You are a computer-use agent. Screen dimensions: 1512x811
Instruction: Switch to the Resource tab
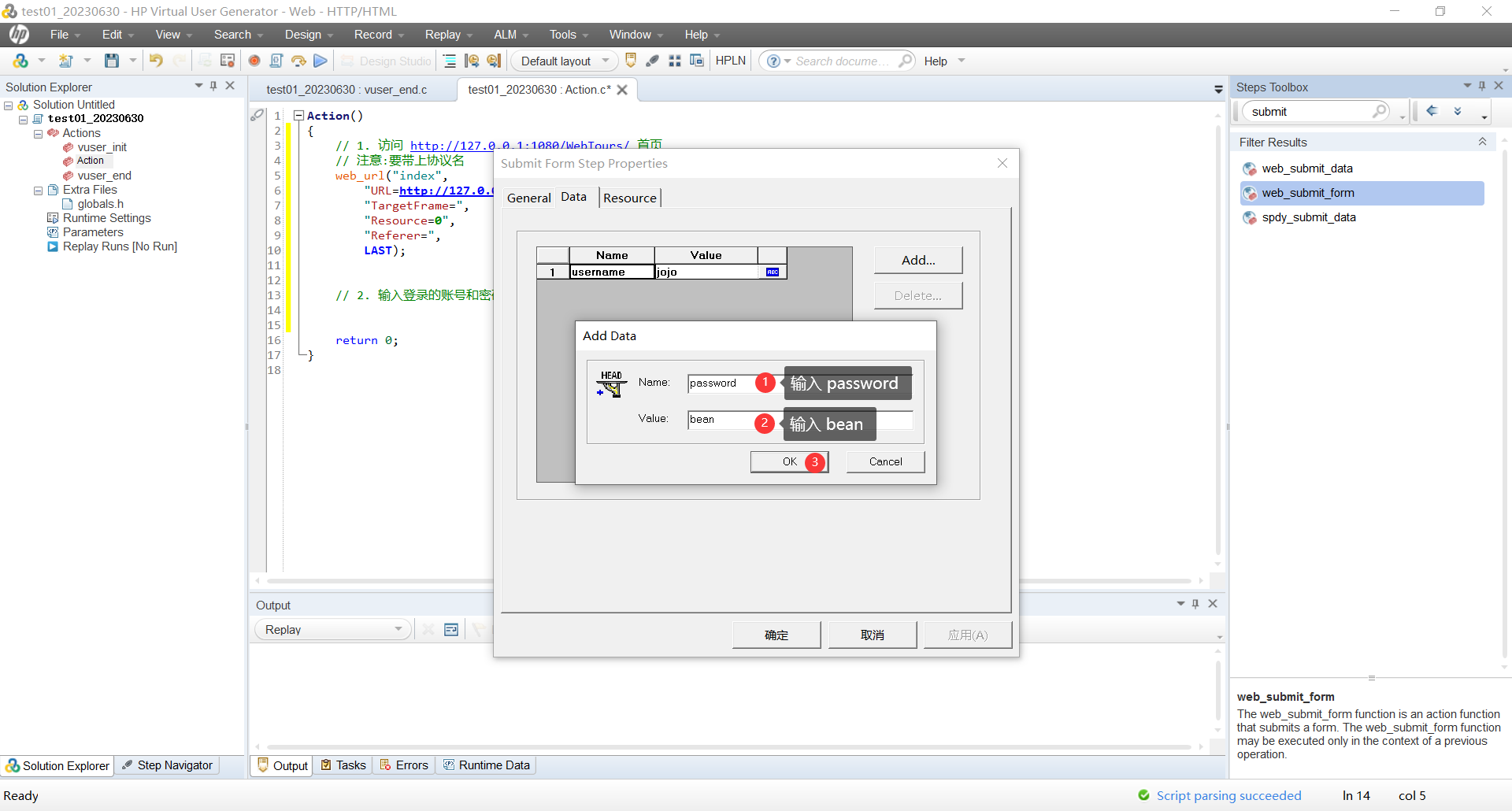tap(630, 198)
